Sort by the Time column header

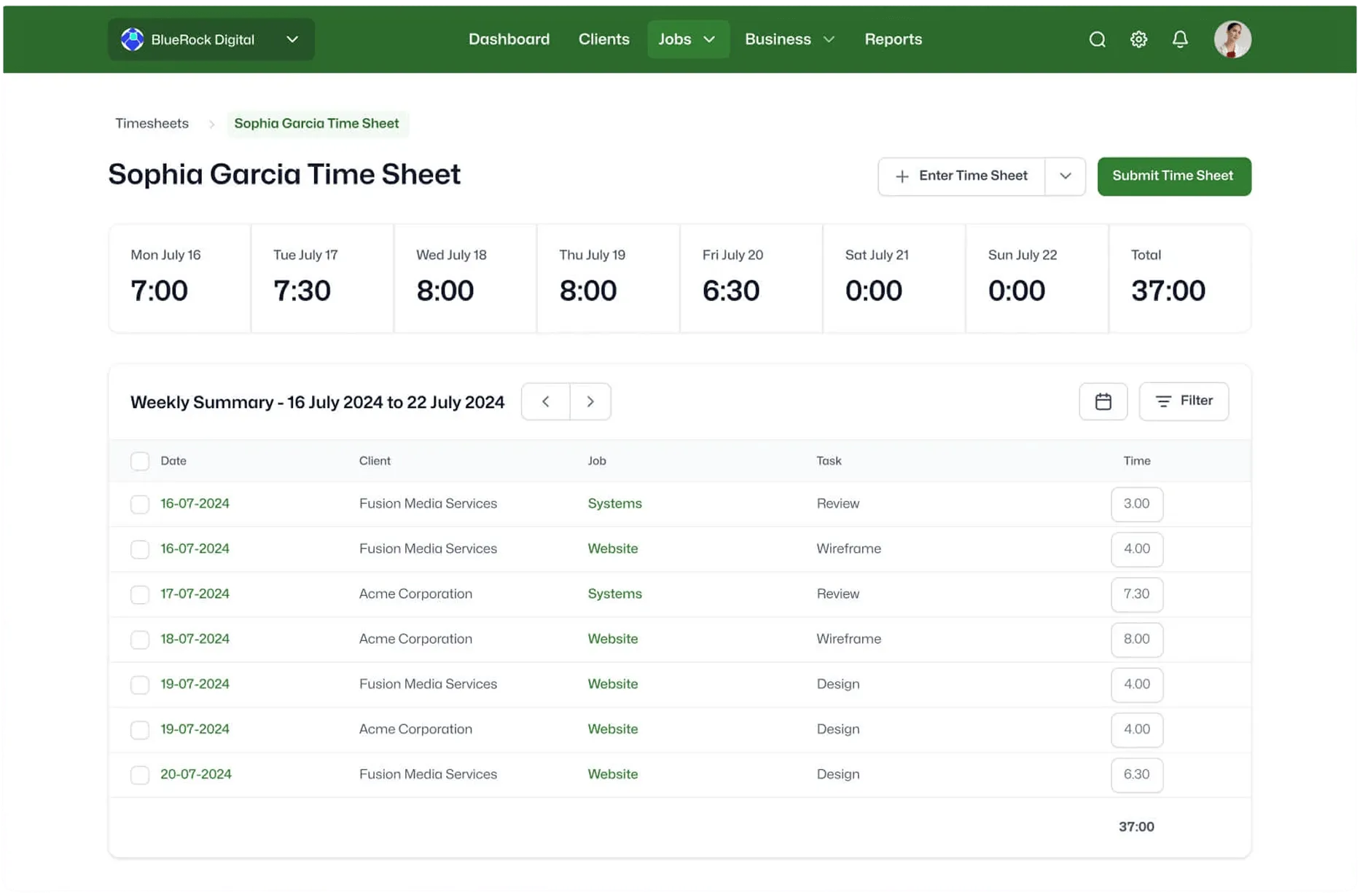point(1136,461)
